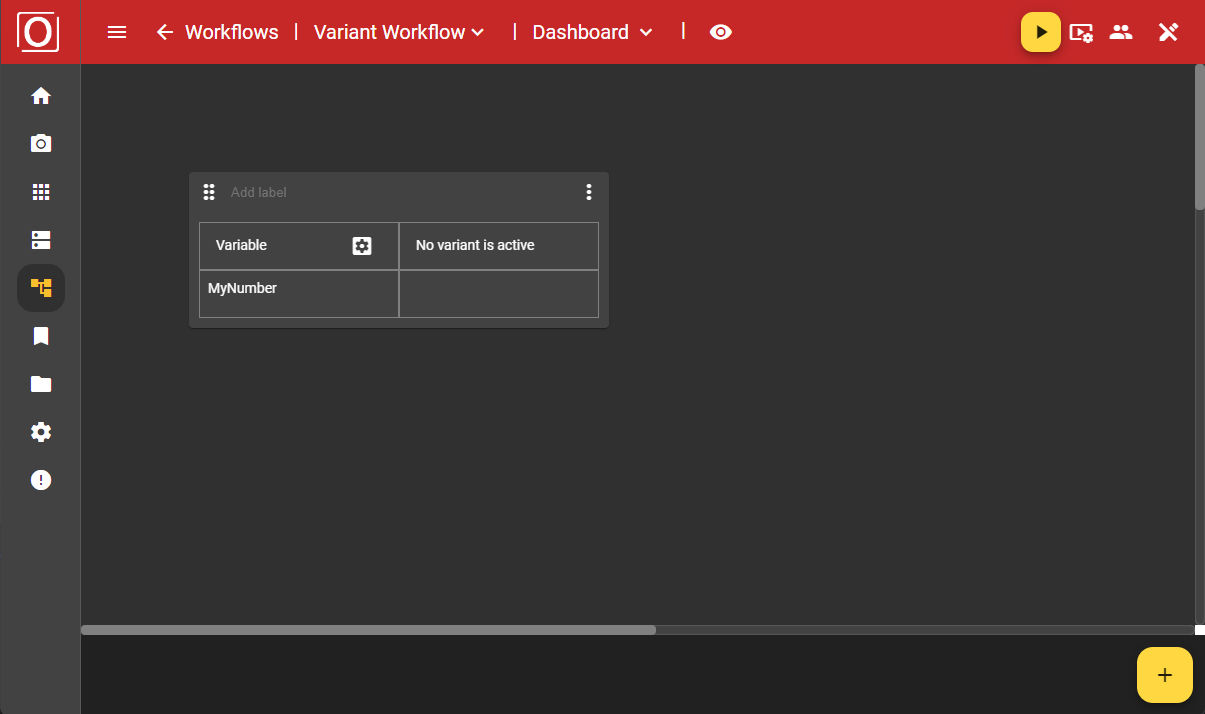Open the server storage icon in sidebar
This screenshot has width=1205, height=714.
pyautogui.click(x=41, y=240)
